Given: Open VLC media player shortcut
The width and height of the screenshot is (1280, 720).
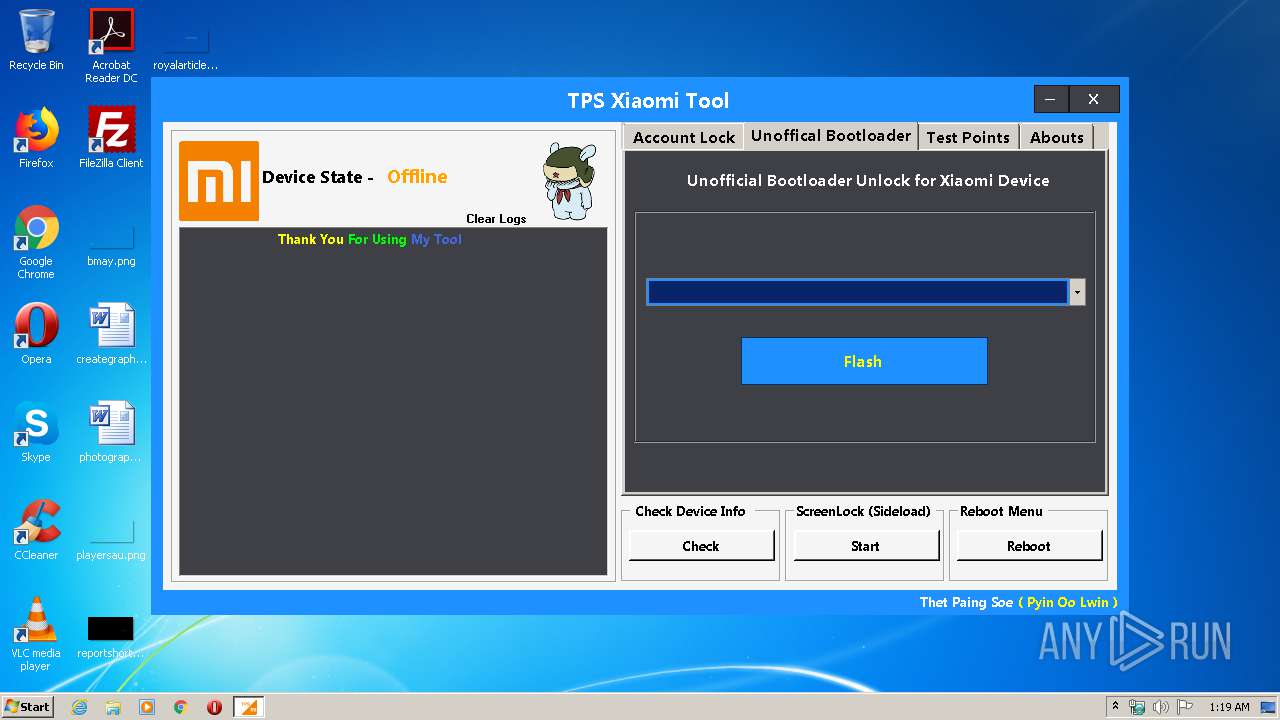Looking at the screenshot, I should click(x=36, y=634).
